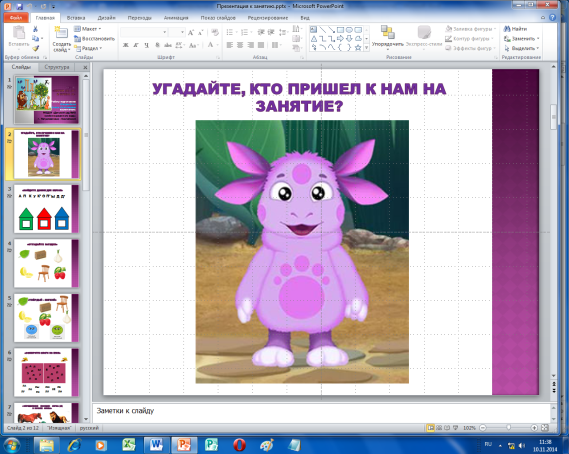The width and height of the screenshot is (569, 454).
Task: Justify the paragraph text
Action: click(x=261, y=45)
